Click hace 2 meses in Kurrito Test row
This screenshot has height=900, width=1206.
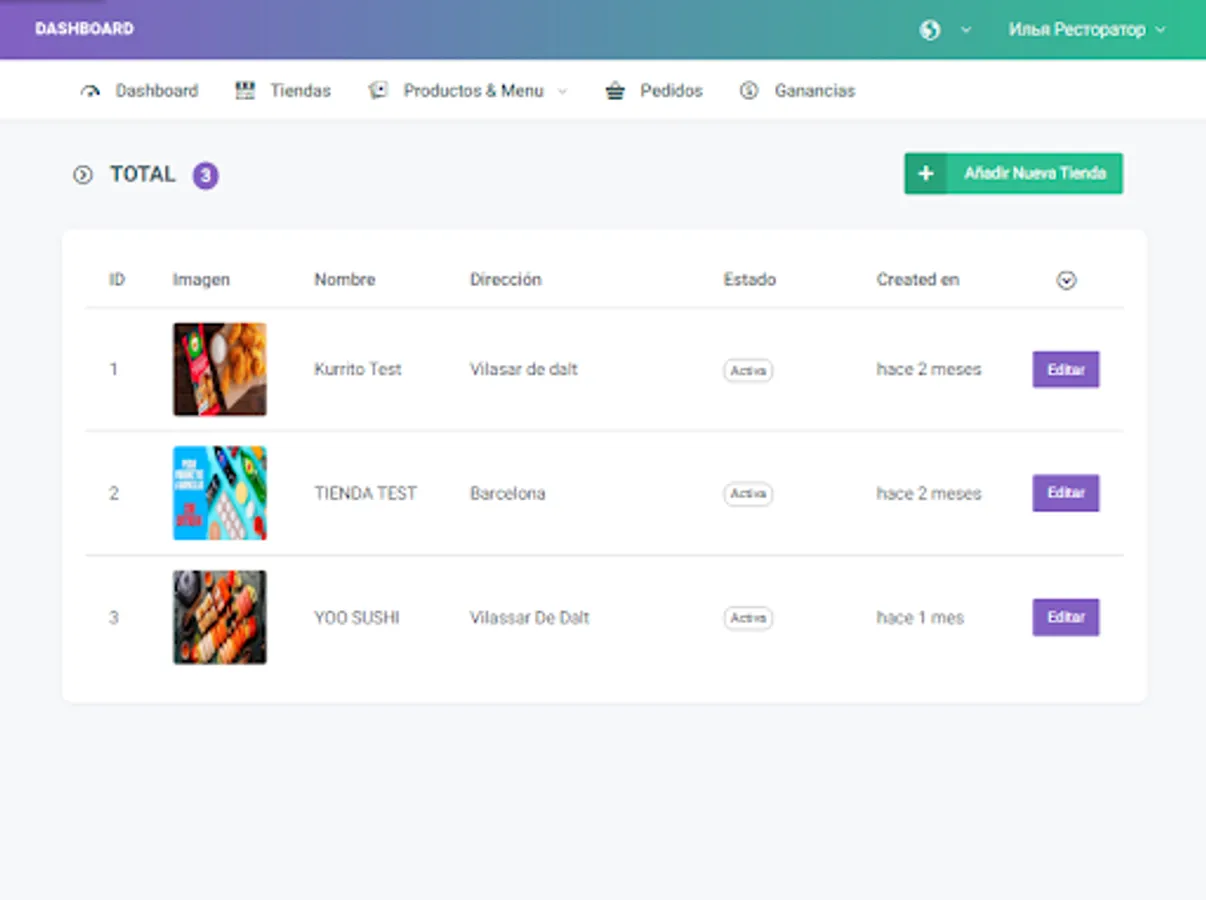929,369
